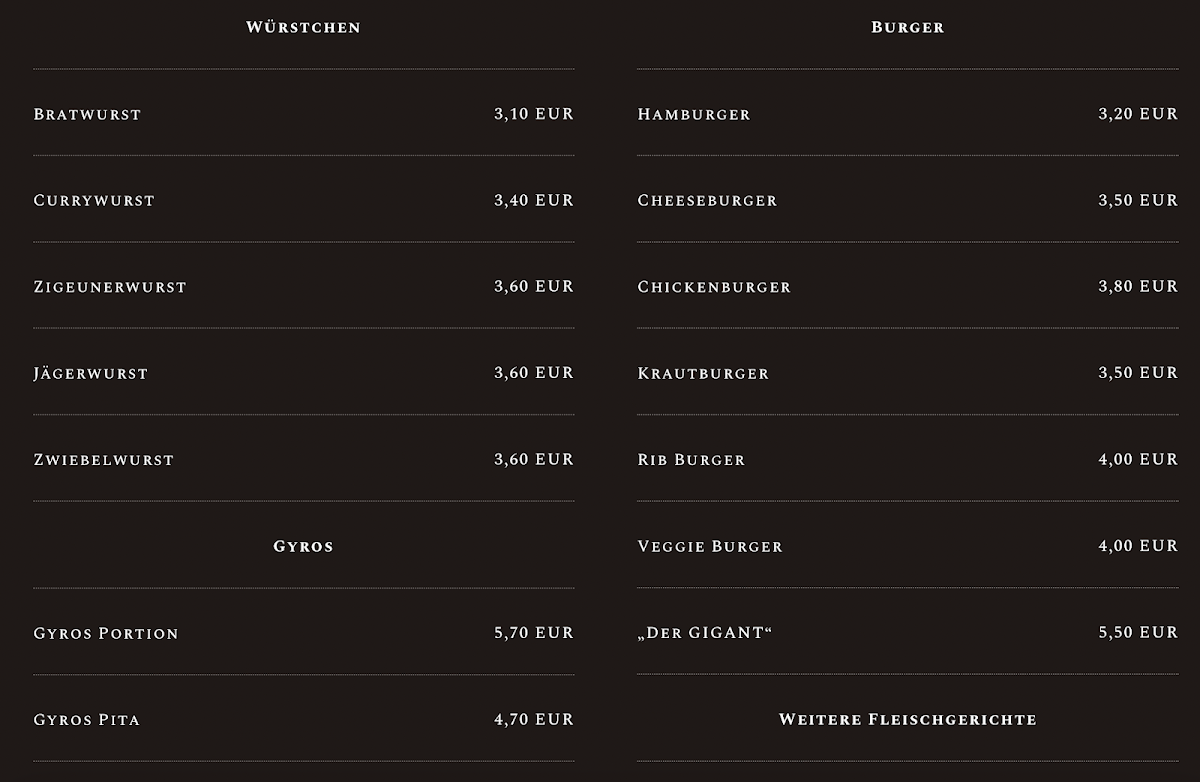Choose Zwiebelwurst from the menu
The image size is (1200, 782).
coord(104,460)
